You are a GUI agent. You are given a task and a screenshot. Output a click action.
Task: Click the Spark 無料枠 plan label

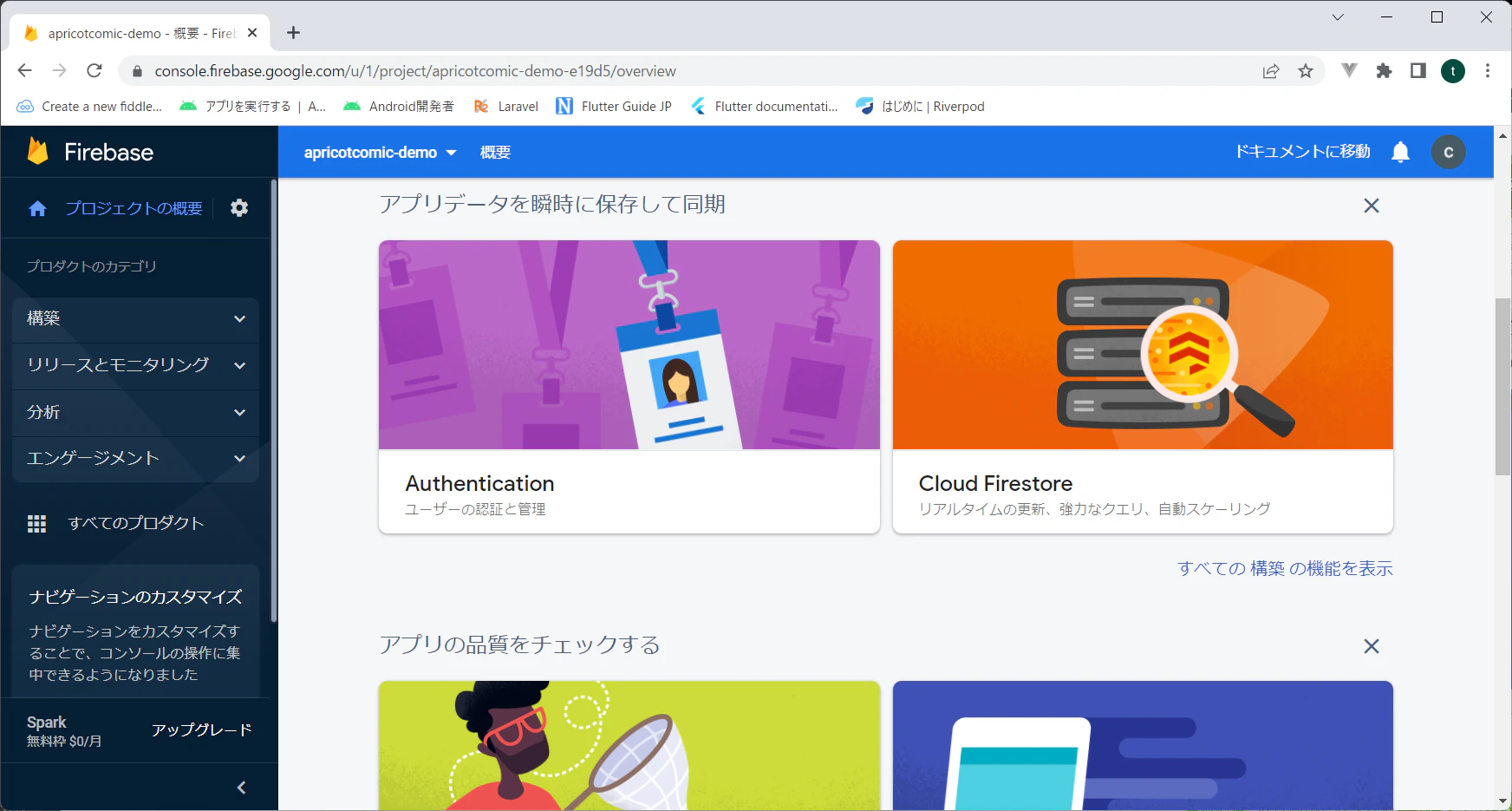click(64, 731)
